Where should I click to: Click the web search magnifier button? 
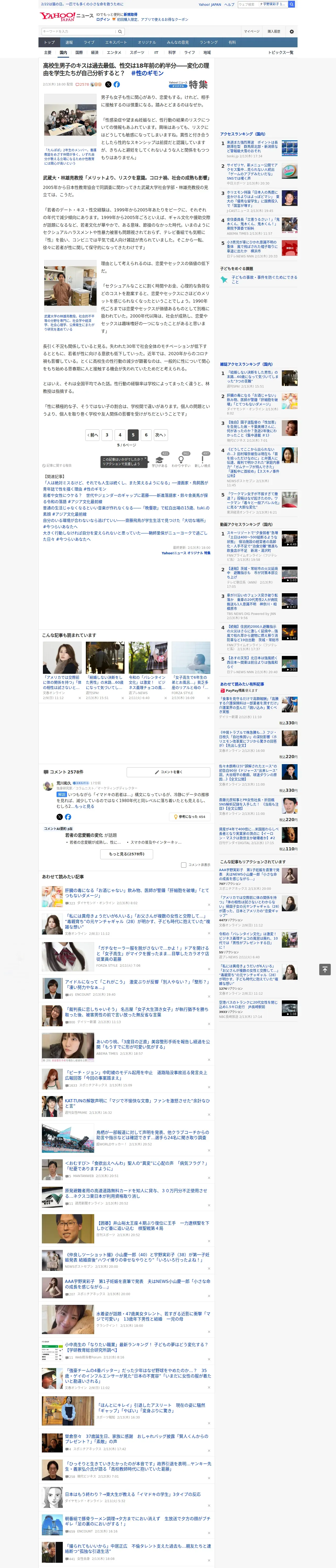tap(292, 4)
